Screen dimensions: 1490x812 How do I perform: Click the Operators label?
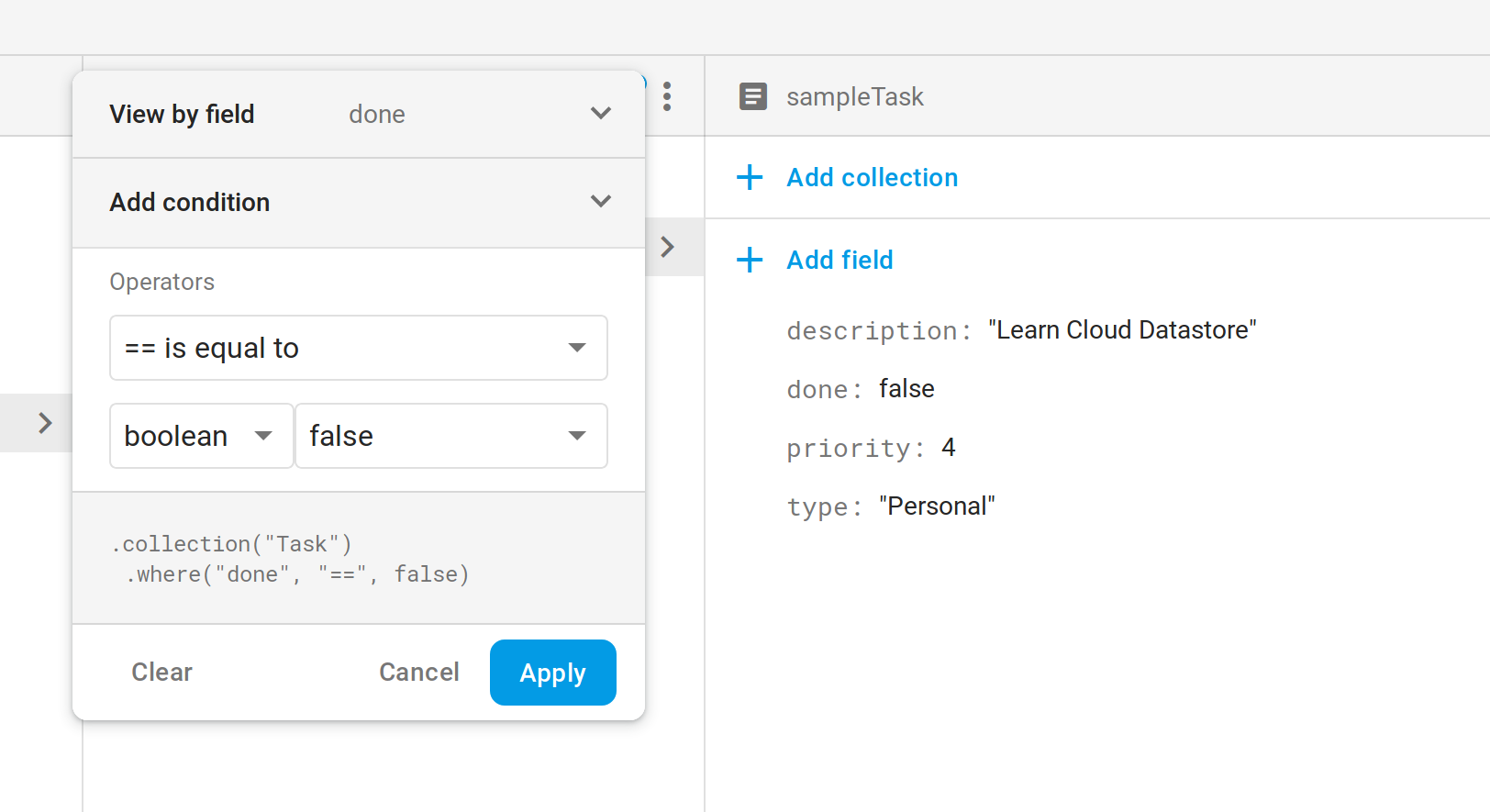pyautogui.click(x=162, y=282)
